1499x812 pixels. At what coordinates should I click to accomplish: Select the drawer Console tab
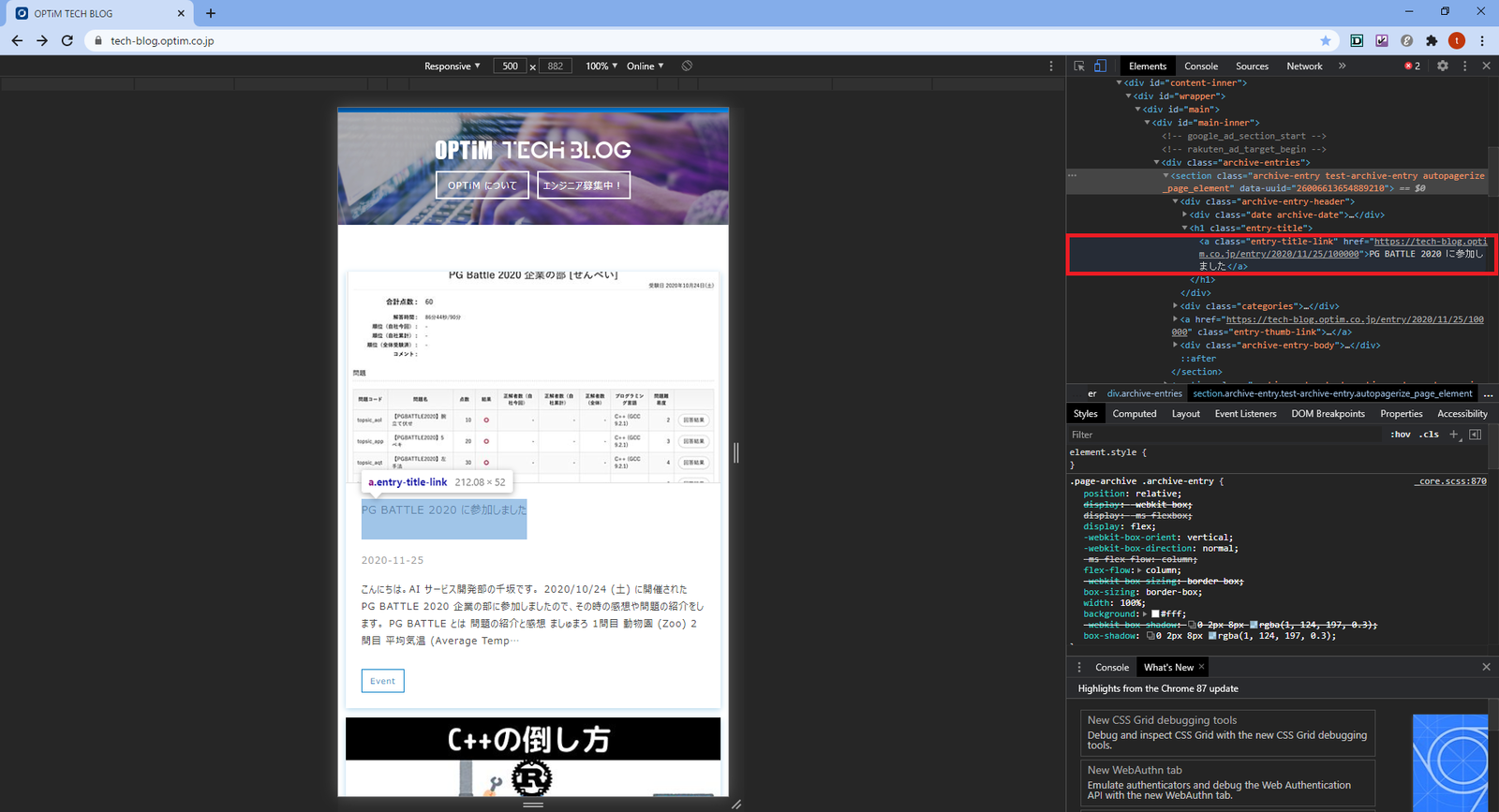1112,667
